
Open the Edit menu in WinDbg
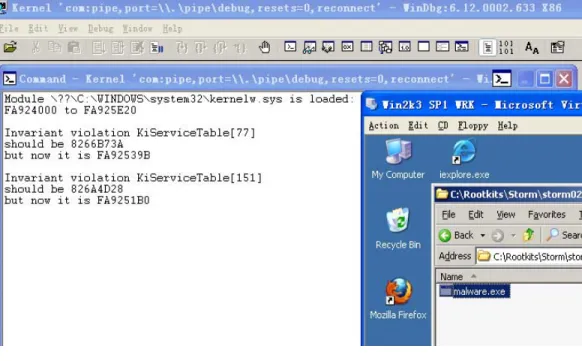click(x=38, y=29)
